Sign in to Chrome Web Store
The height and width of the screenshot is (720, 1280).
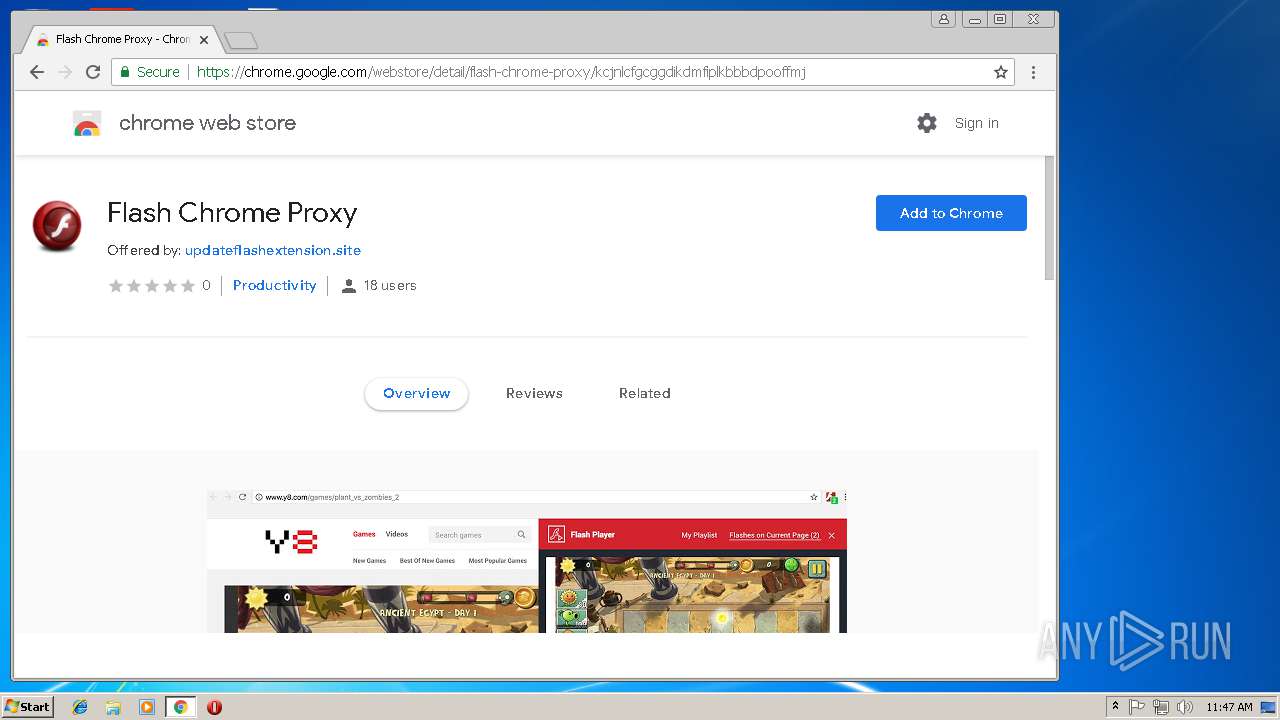(976, 123)
